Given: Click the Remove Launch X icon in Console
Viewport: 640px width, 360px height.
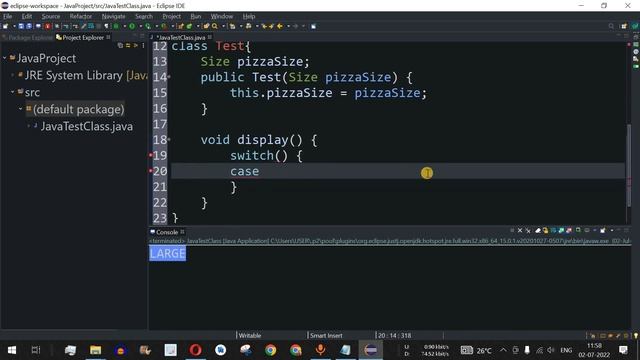Looking at the screenshot, I should 520,231.
